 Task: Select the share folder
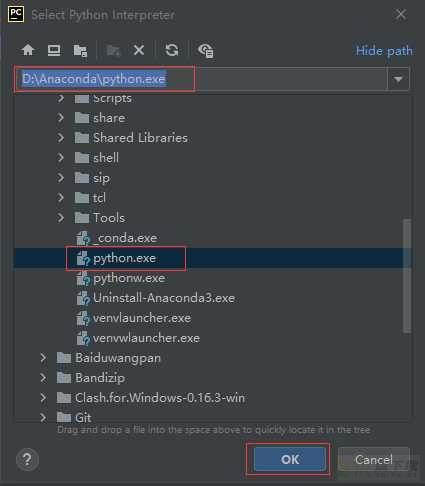100,118
